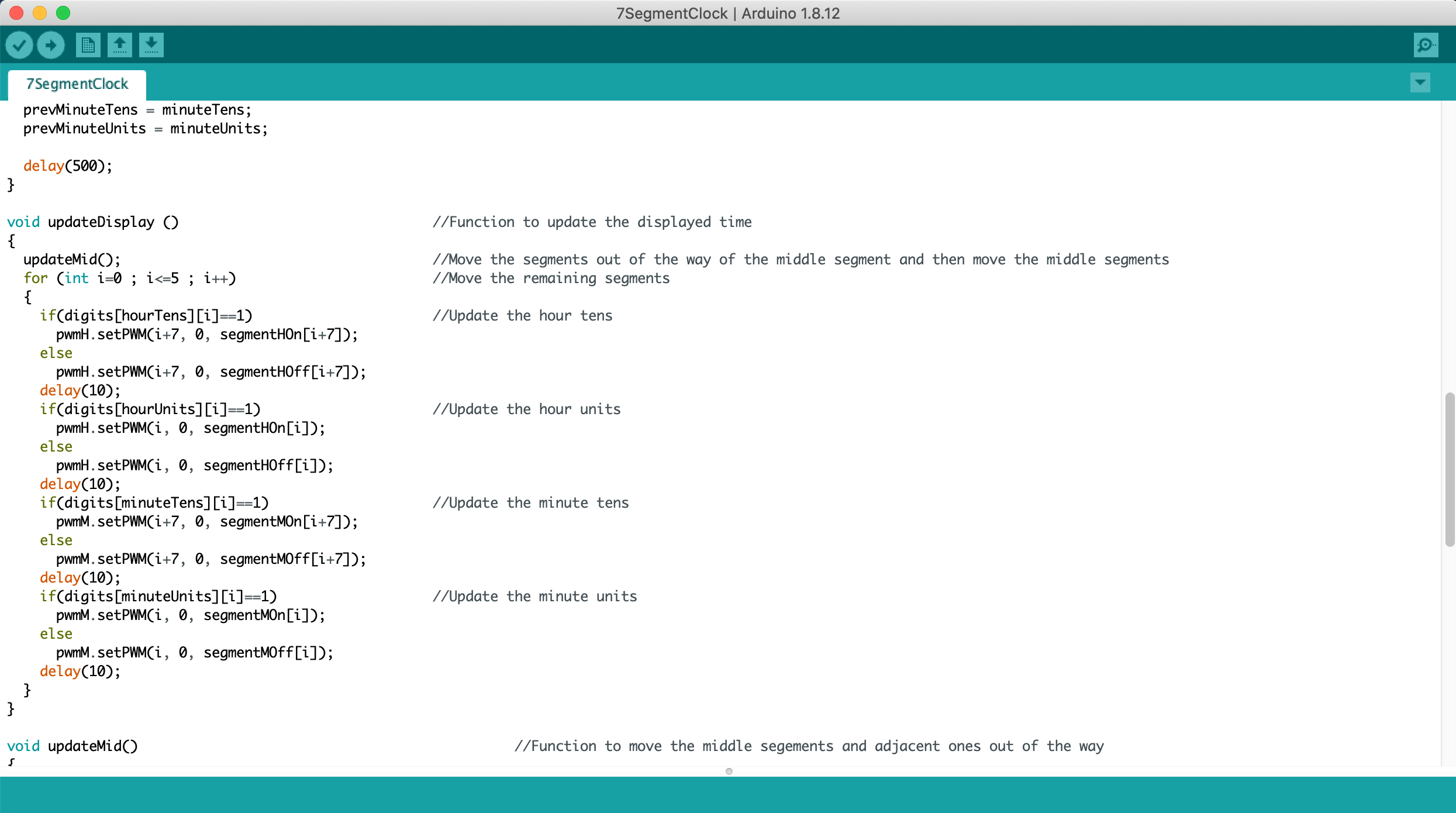Click comment '//Update the minute units'
Viewport: 1456px width, 813px height.
(x=535, y=597)
